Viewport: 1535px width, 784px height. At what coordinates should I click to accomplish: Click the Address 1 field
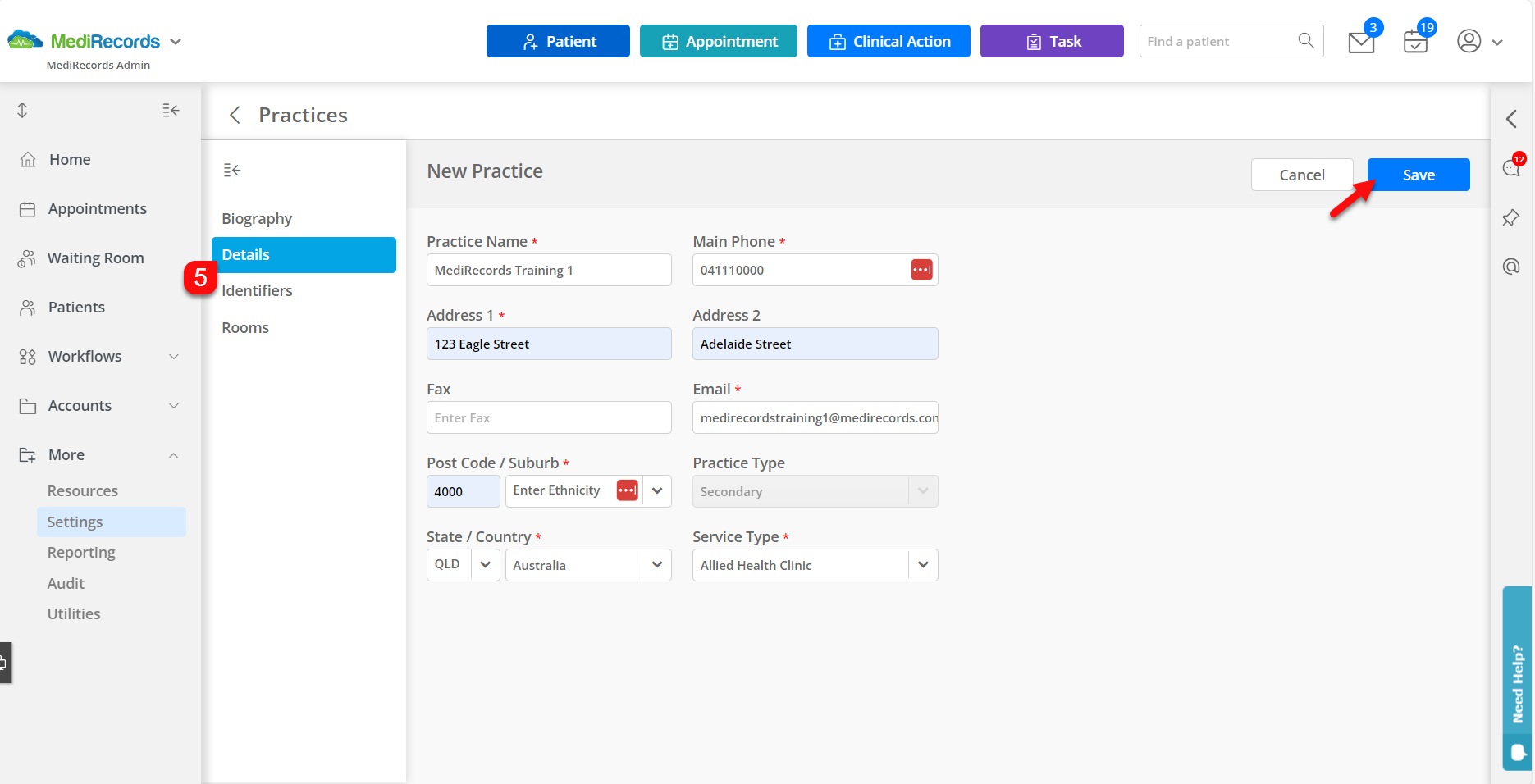click(549, 344)
